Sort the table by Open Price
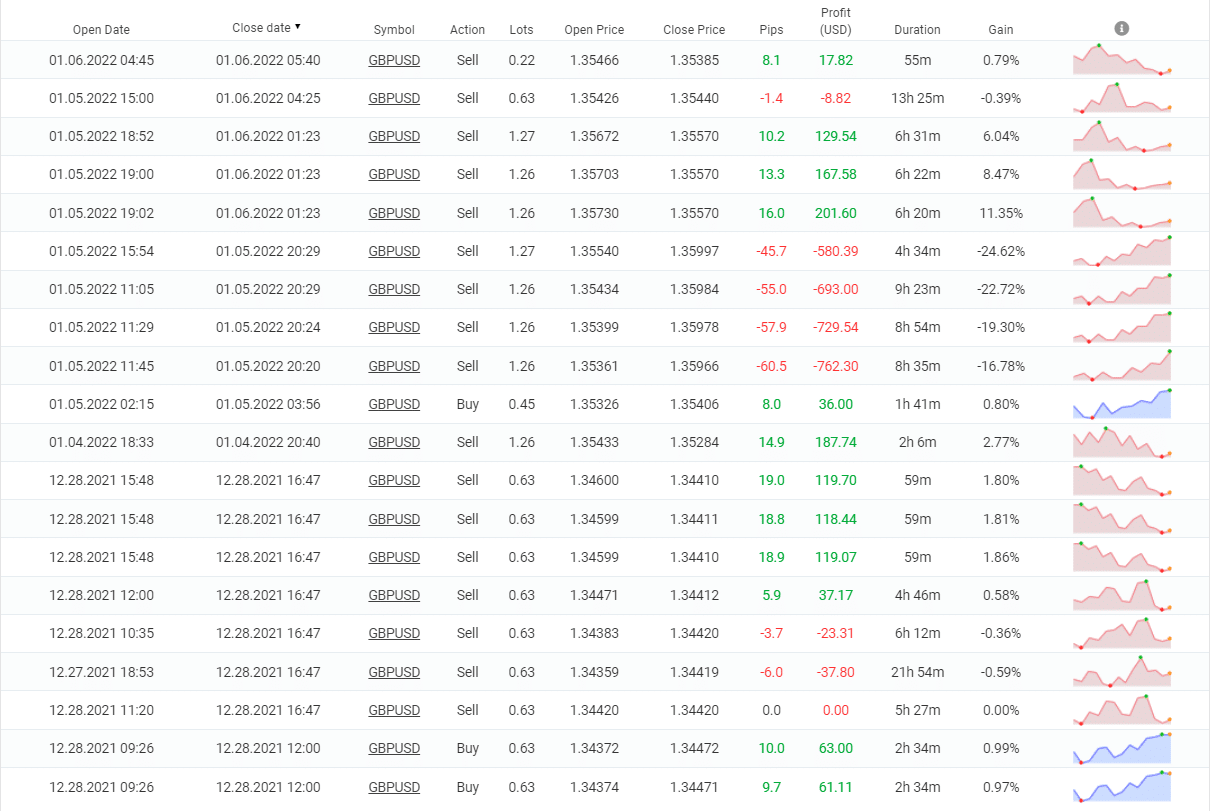Viewport: 1210px width, 811px height. [594, 29]
